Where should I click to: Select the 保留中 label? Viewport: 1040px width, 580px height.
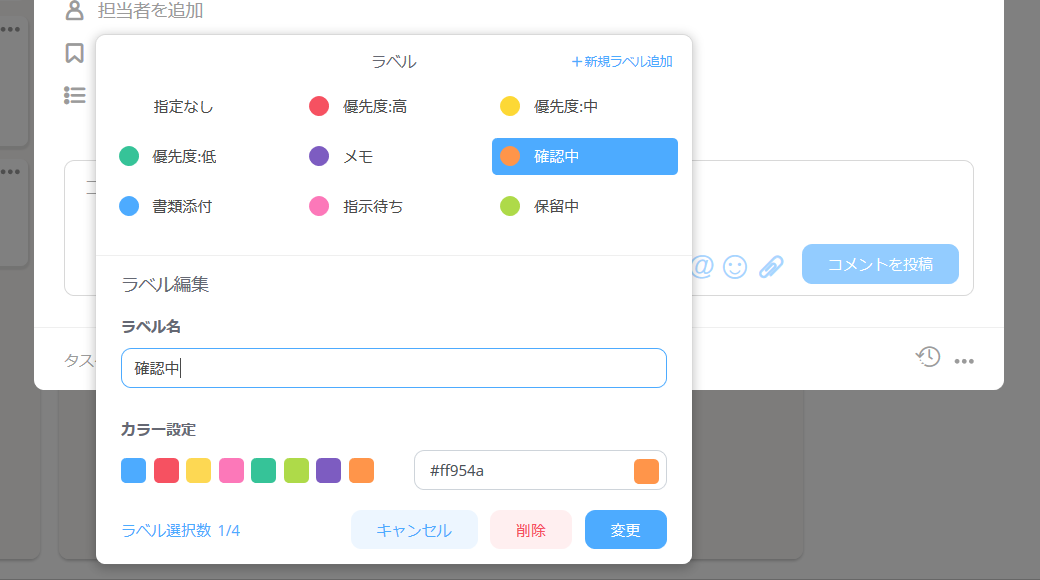[556, 206]
